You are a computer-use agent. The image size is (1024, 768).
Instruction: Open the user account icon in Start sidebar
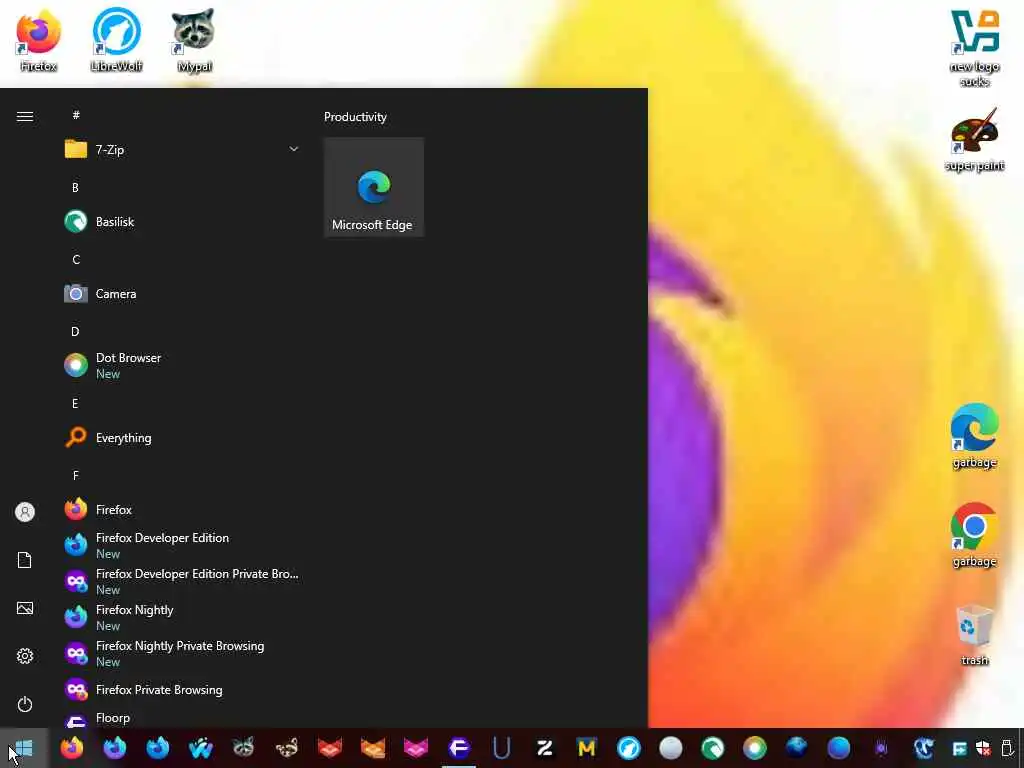pos(25,512)
